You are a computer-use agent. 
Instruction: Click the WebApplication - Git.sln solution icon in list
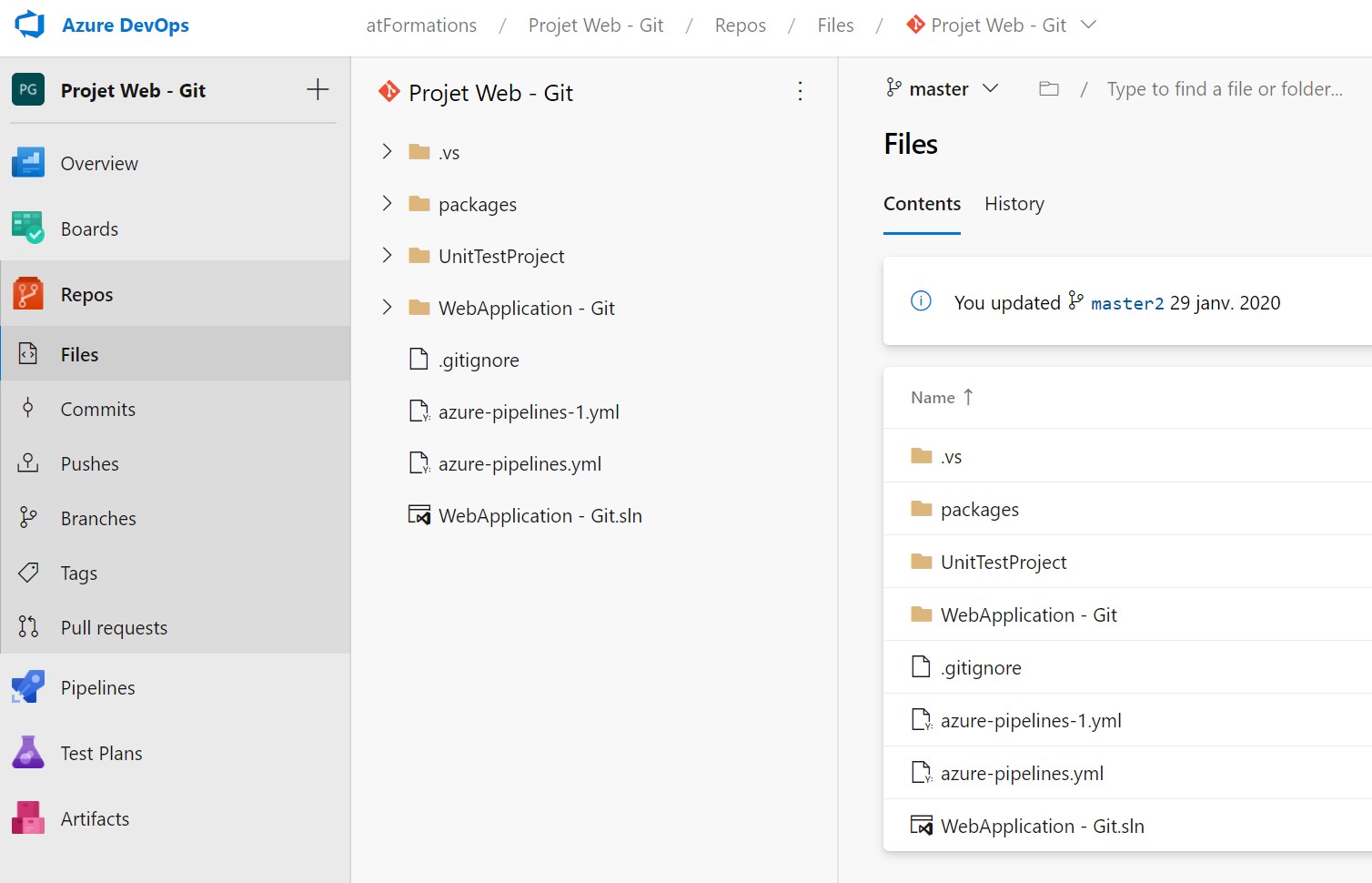pos(922,826)
